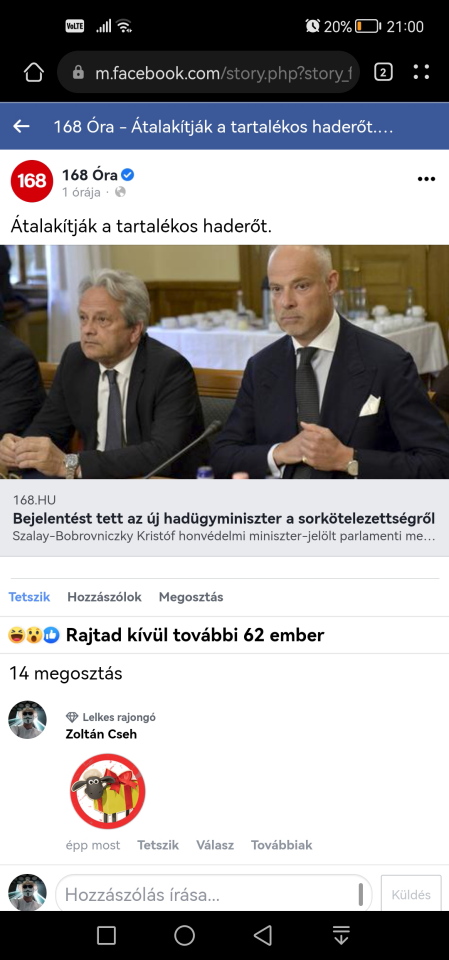Click the m.facebook.com address bar
Image resolution: width=449 pixels, height=960 pixels.
click(x=208, y=73)
